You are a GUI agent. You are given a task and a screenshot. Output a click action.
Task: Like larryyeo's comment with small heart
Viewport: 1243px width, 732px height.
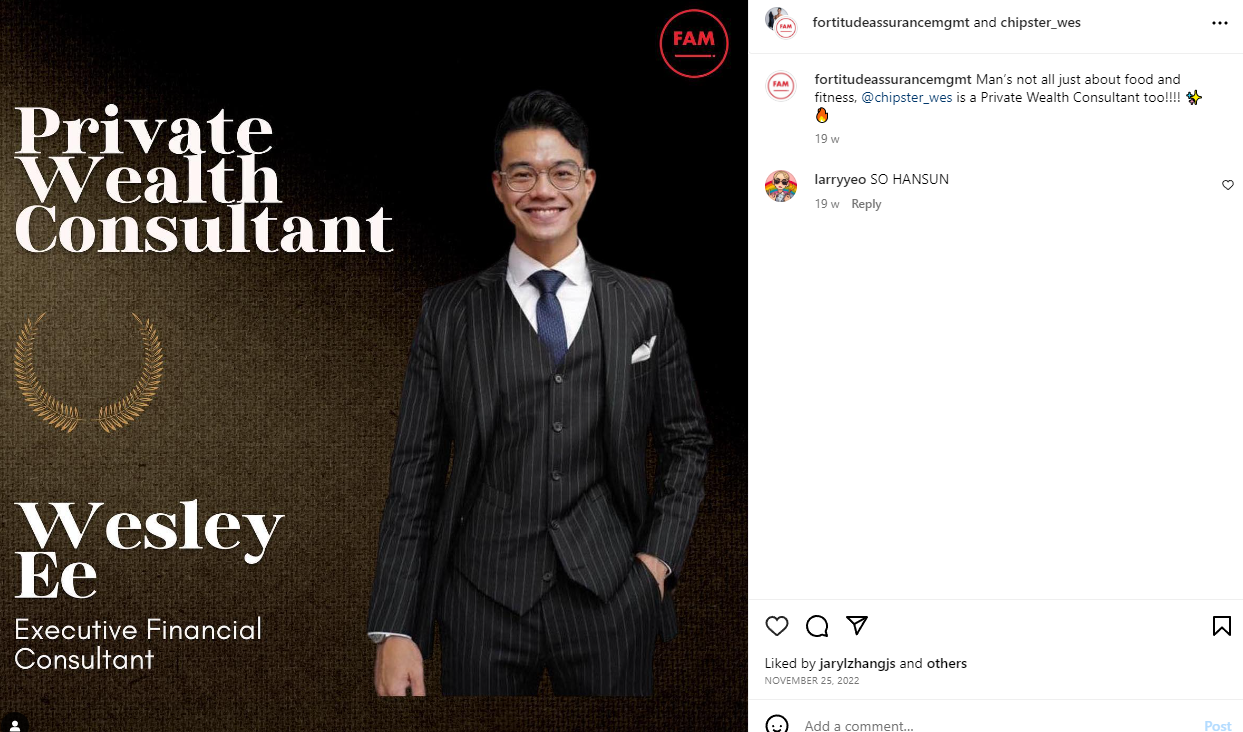point(1228,185)
